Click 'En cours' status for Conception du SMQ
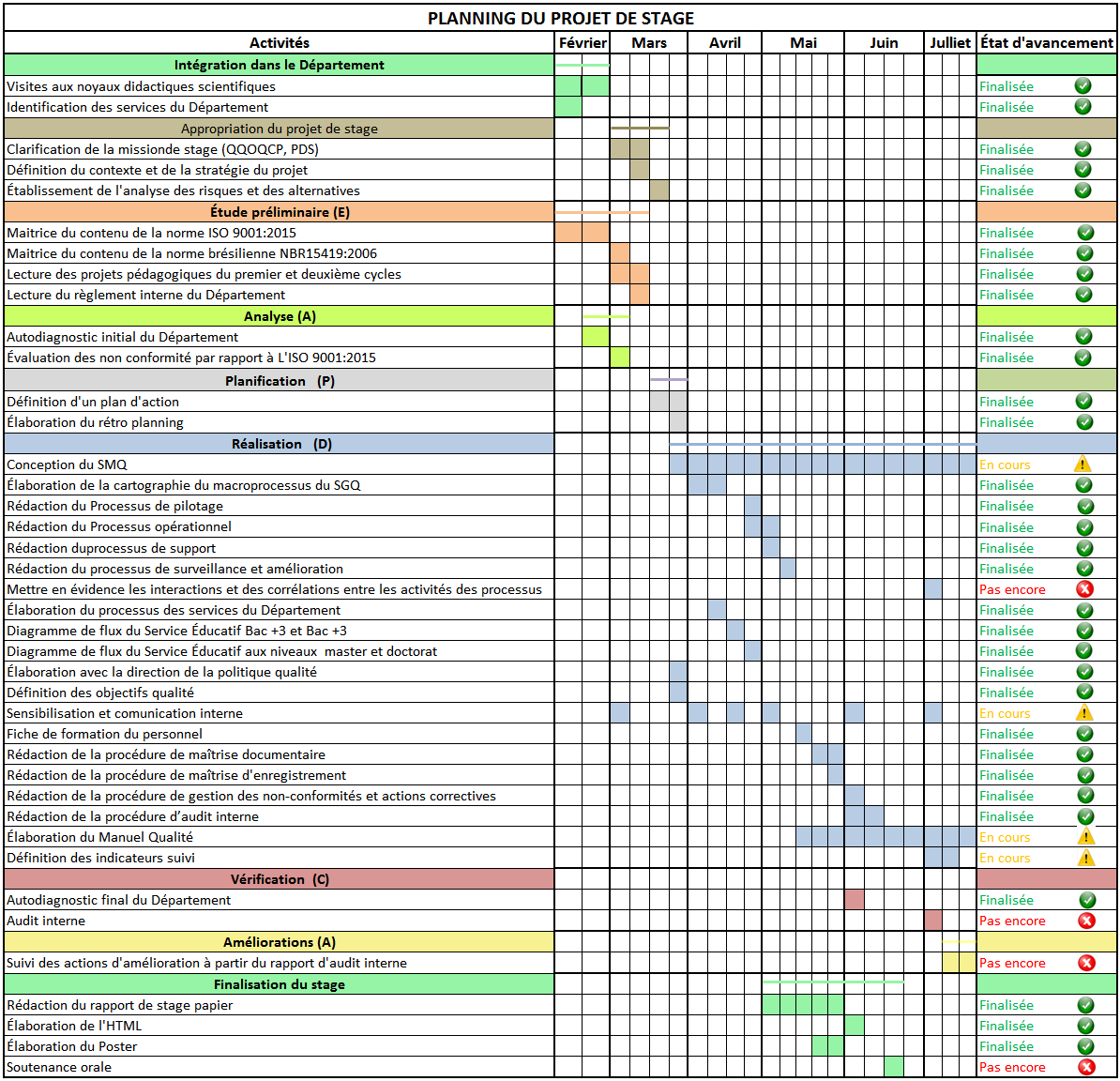 1004,464
